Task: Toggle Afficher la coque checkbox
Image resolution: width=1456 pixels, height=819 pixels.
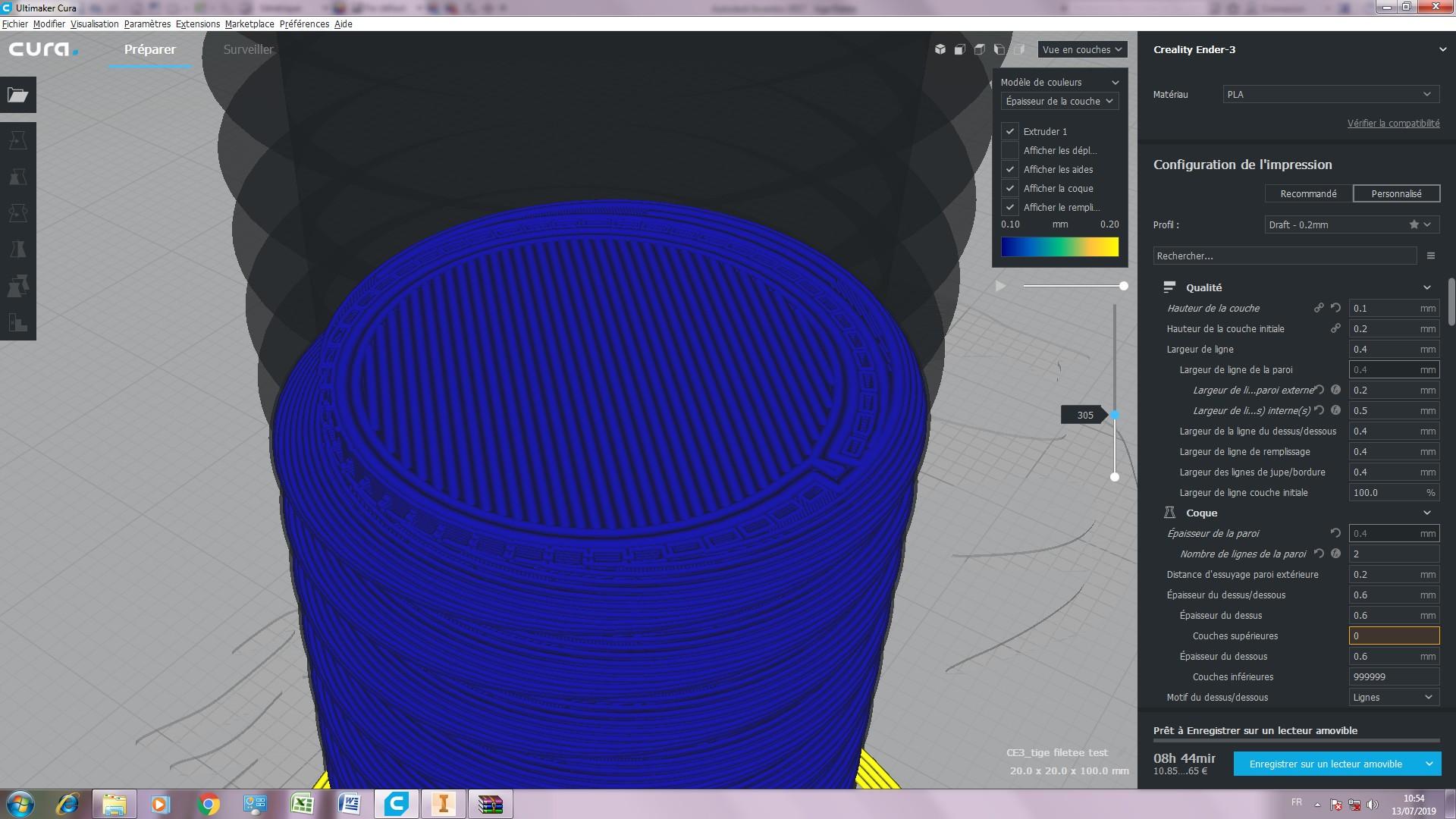Action: tap(1010, 188)
